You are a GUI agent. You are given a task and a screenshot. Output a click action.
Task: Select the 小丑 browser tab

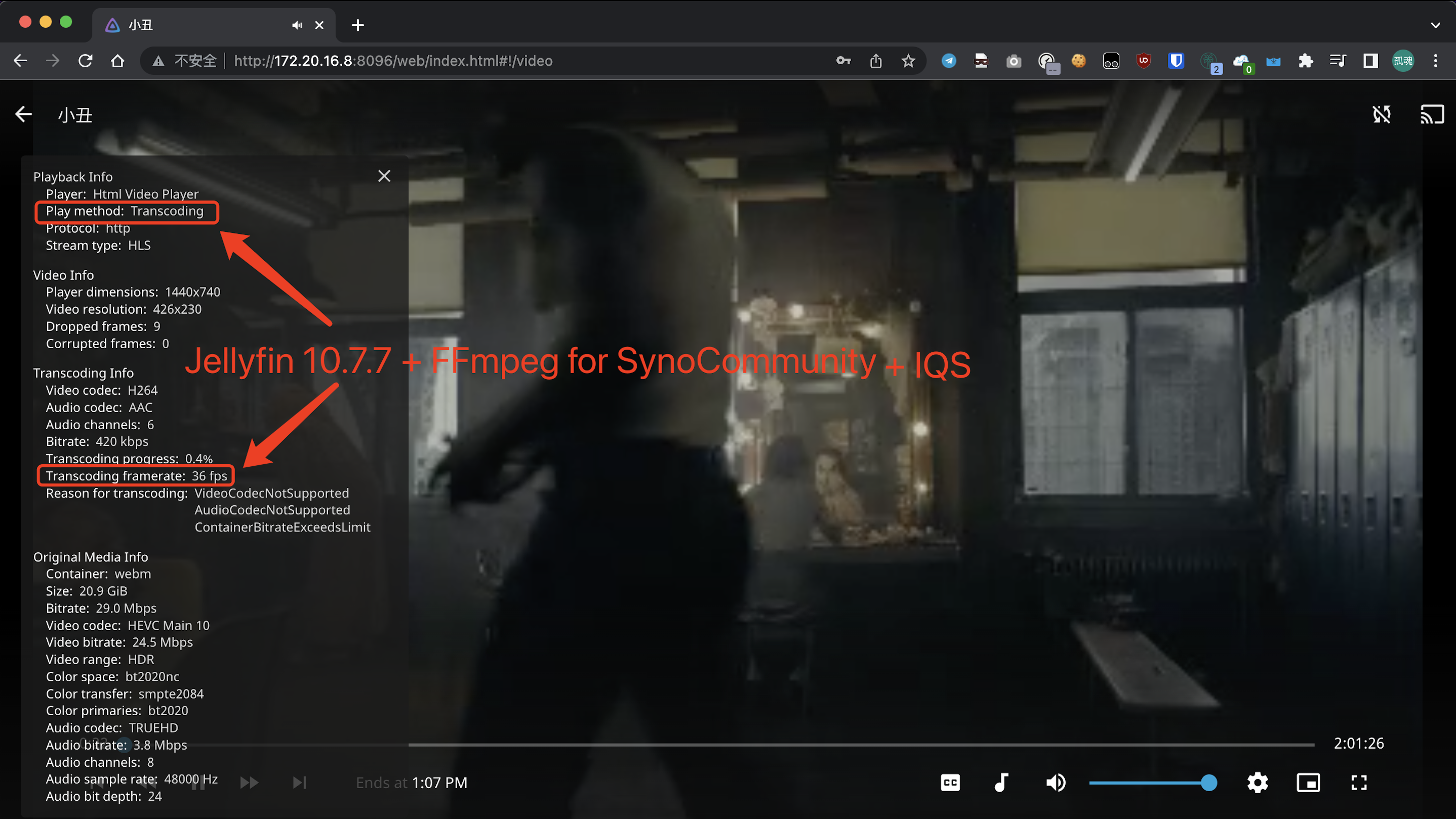point(186,25)
